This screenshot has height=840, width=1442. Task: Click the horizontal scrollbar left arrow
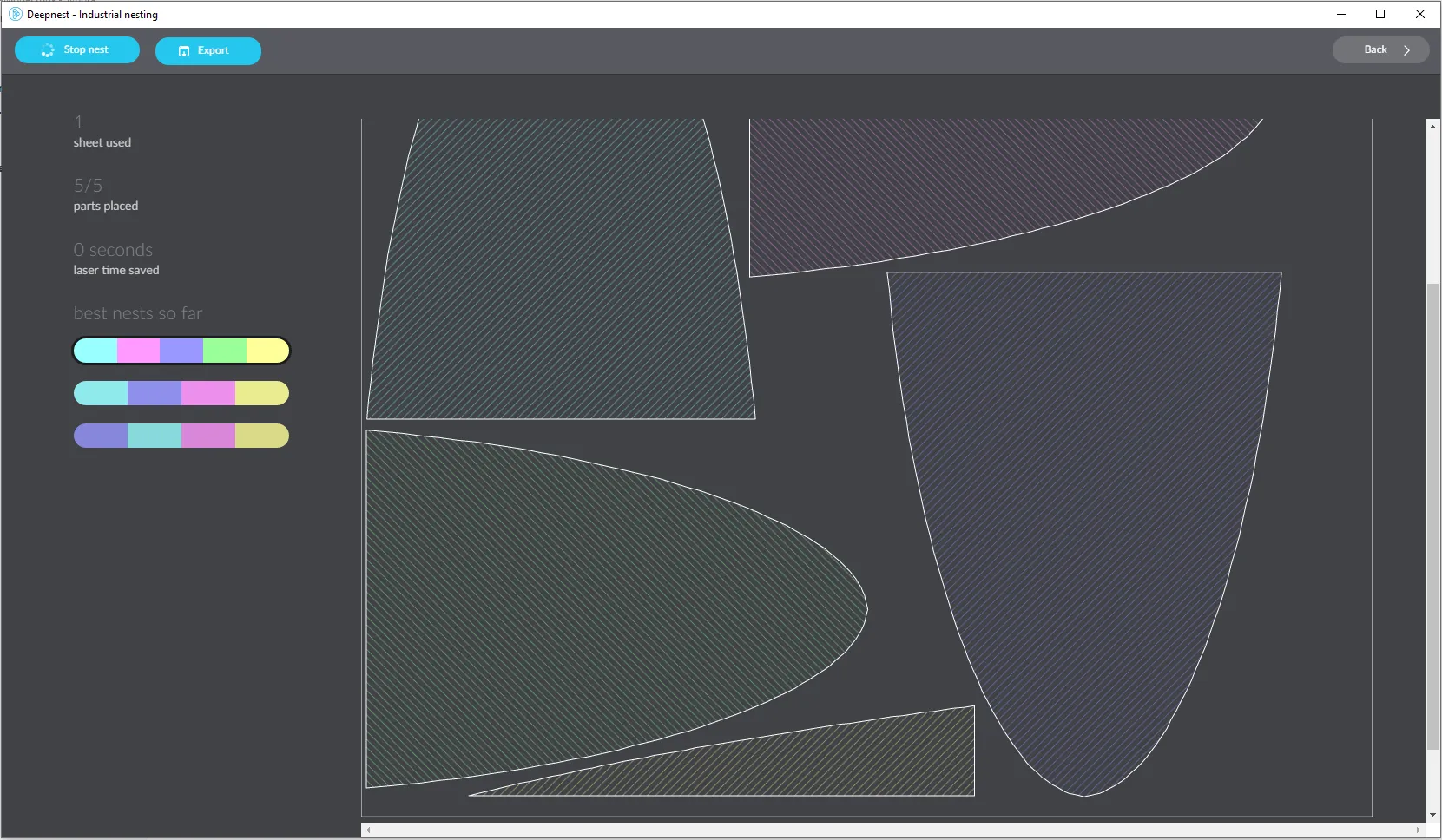368,830
